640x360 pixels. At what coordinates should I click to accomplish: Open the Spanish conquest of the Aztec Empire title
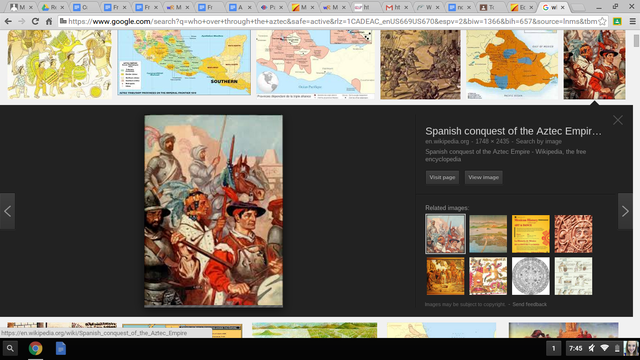coord(513,131)
